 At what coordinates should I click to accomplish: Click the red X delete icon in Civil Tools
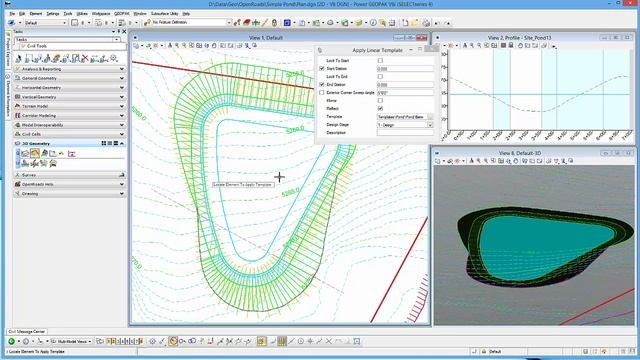pyautogui.click(x=85, y=58)
